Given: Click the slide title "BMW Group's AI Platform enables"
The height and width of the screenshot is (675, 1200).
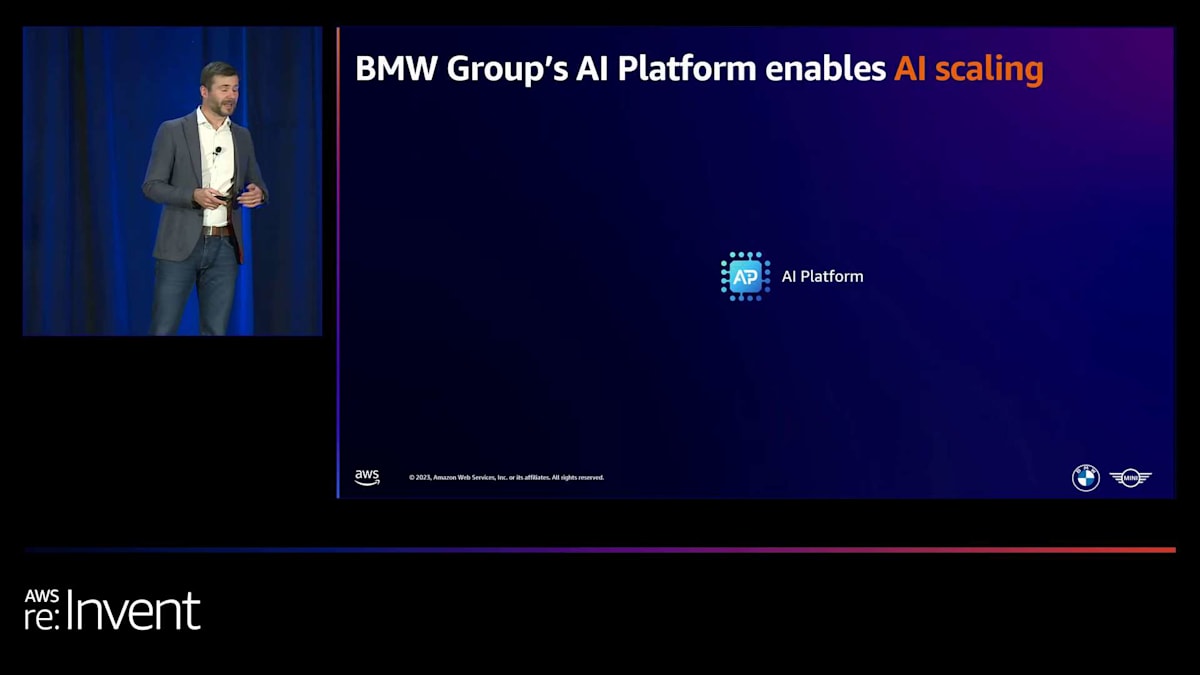Looking at the screenshot, I should point(621,68).
